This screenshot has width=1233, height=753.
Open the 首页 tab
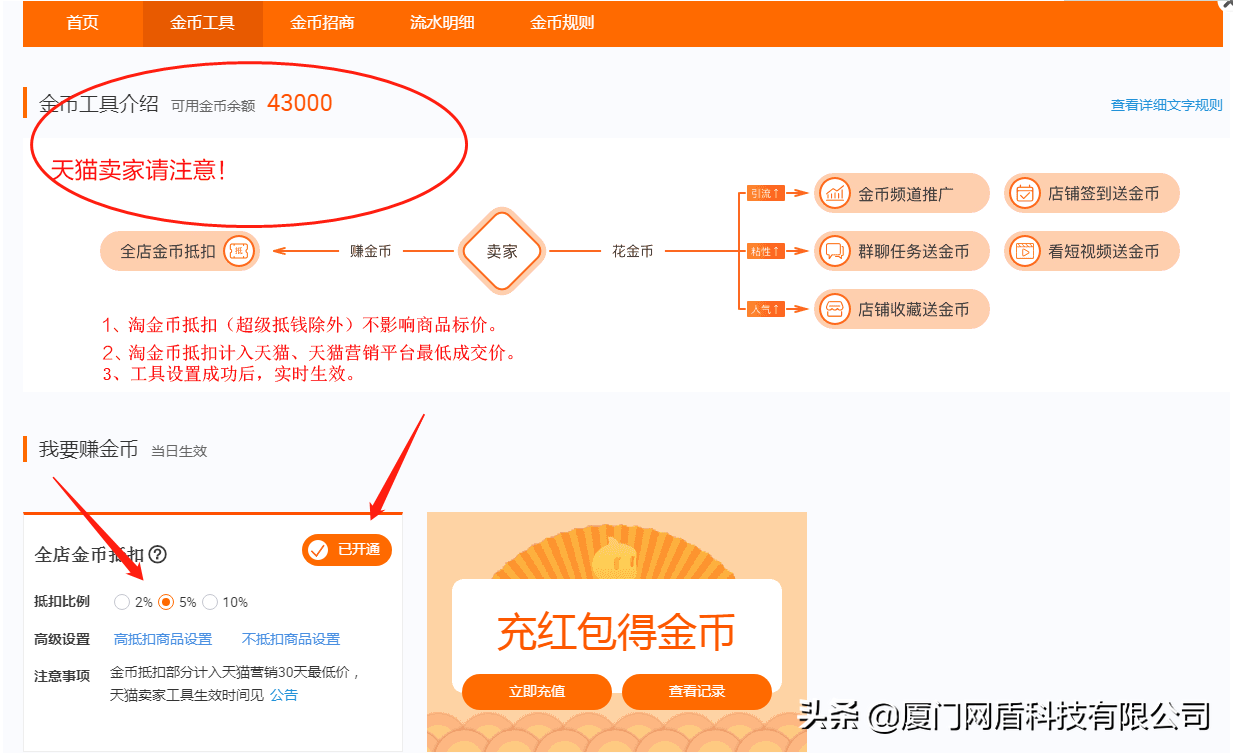[x=83, y=22]
